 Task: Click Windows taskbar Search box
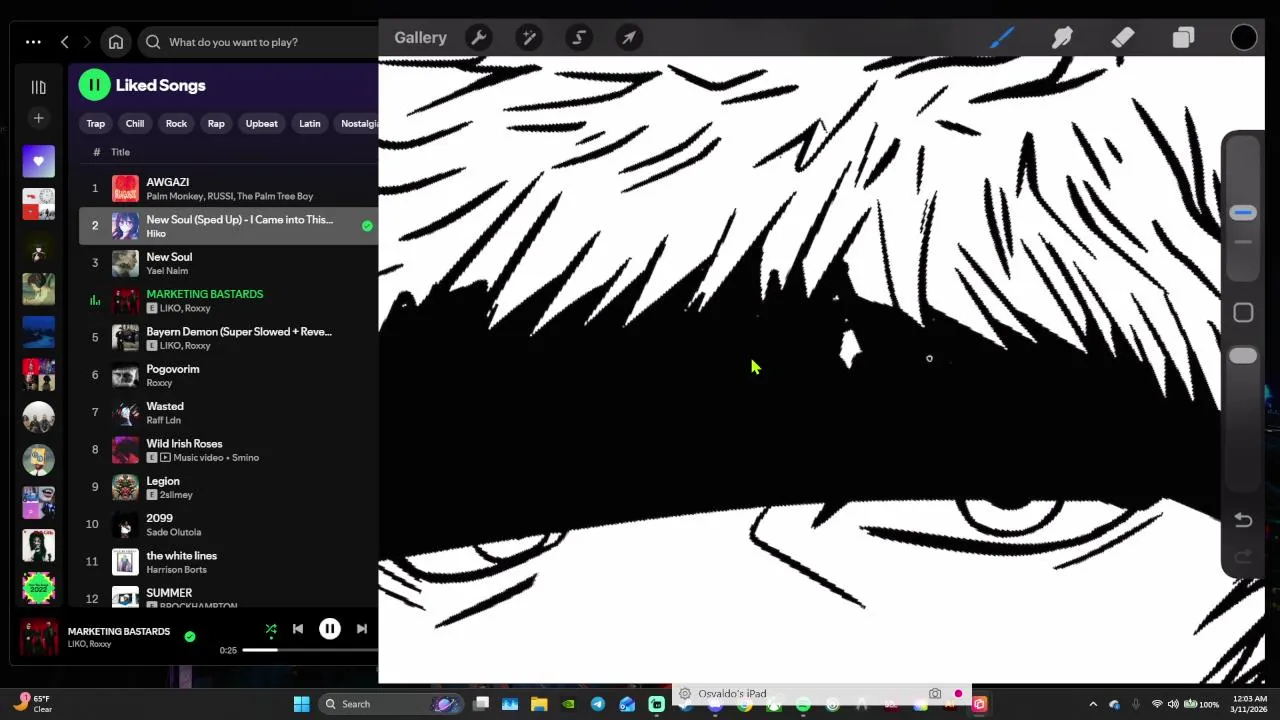(392, 704)
